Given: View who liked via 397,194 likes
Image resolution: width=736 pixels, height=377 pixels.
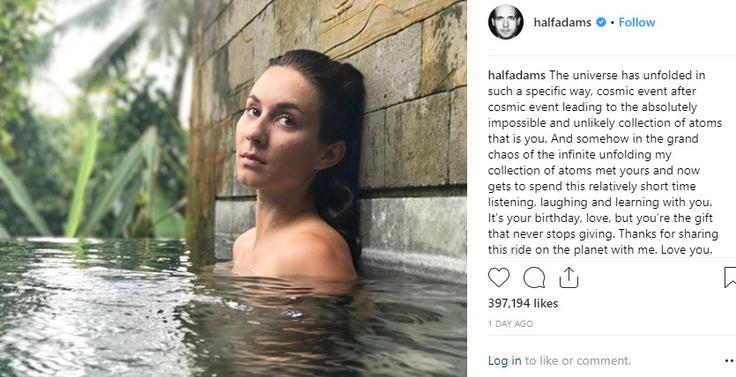Looking at the screenshot, I should point(523,303).
